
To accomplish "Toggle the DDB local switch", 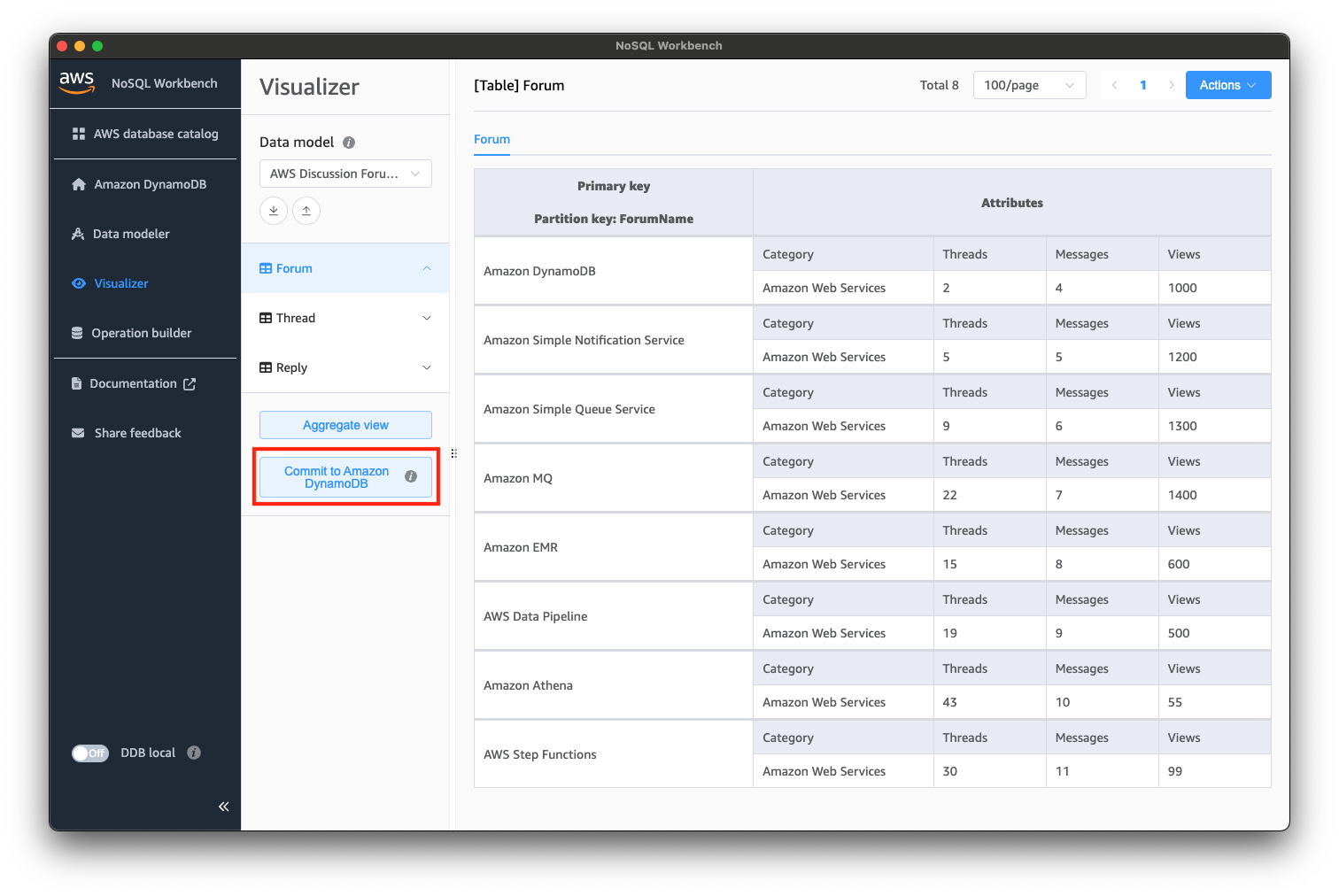I will [90, 753].
